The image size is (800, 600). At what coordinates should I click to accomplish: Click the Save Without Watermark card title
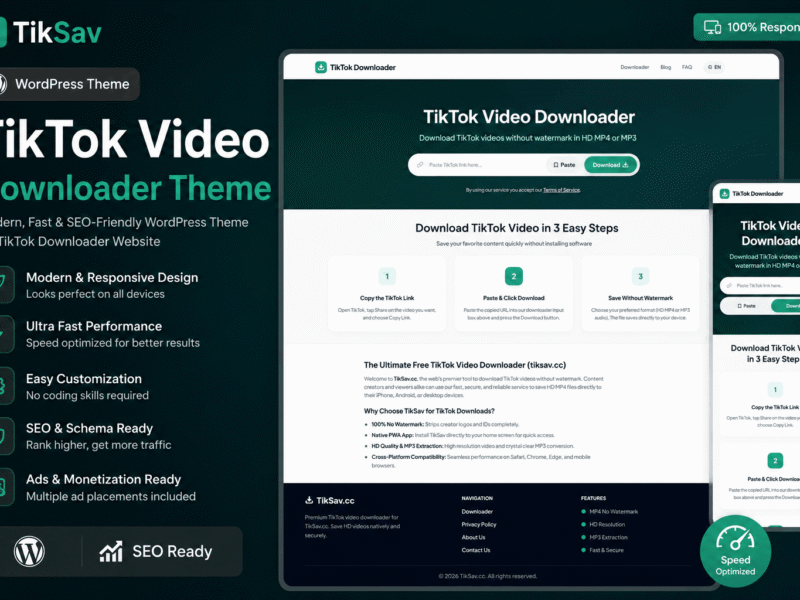(640, 298)
